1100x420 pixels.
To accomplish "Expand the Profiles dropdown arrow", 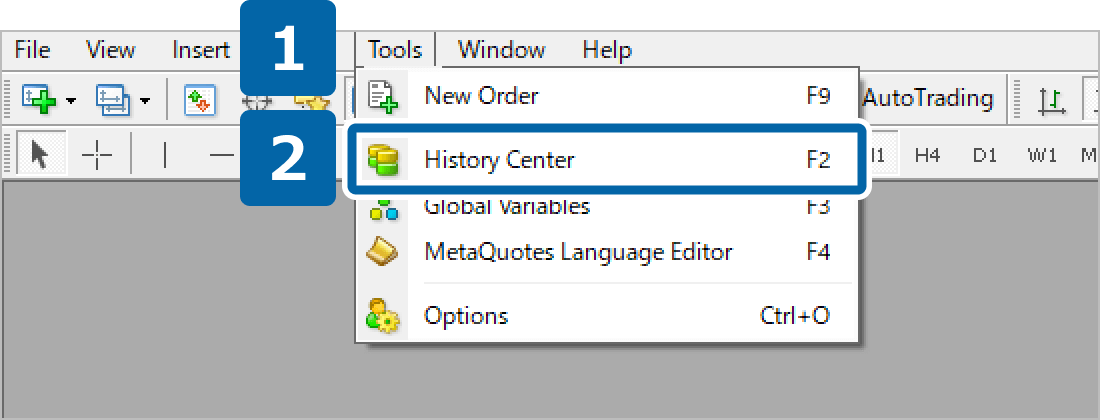I will coord(145,100).
